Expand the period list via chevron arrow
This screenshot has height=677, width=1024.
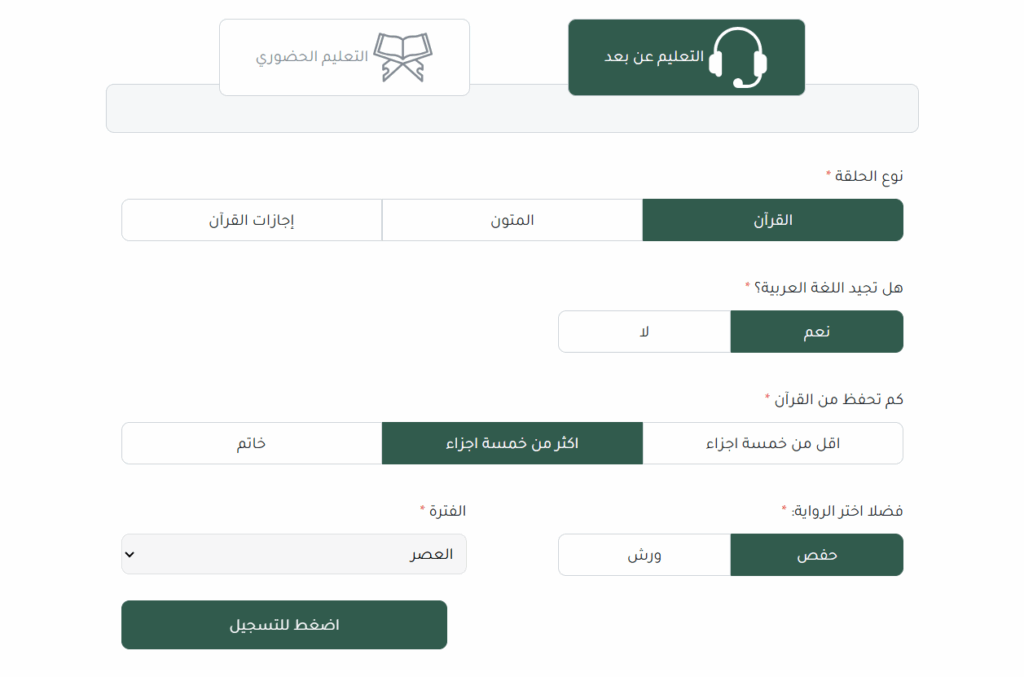click(129, 554)
